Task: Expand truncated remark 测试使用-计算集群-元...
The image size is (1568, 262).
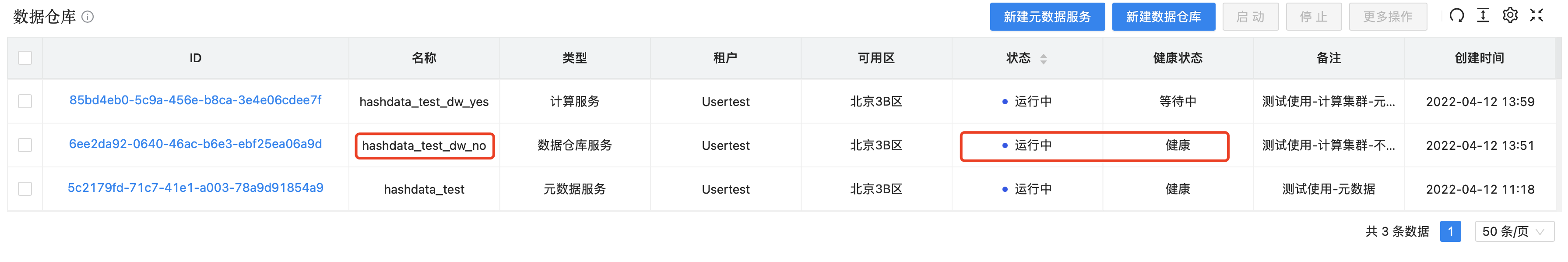Action: [x=1330, y=101]
